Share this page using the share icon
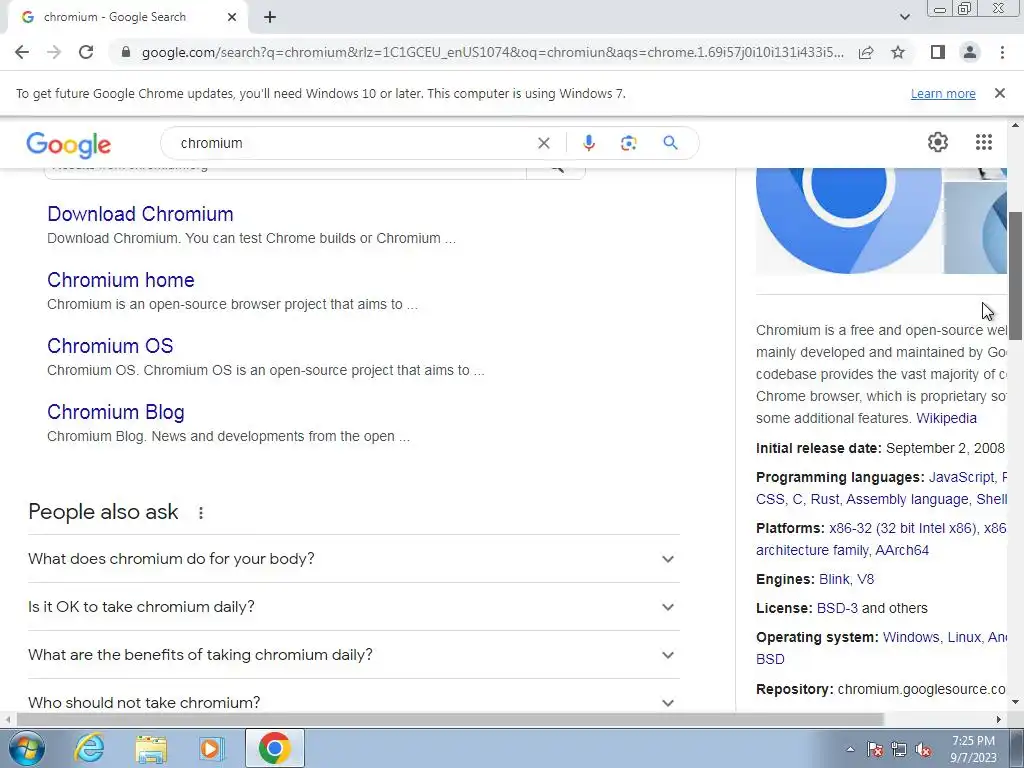This screenshot has height=768, width=1024. click(x=866, y=52)
